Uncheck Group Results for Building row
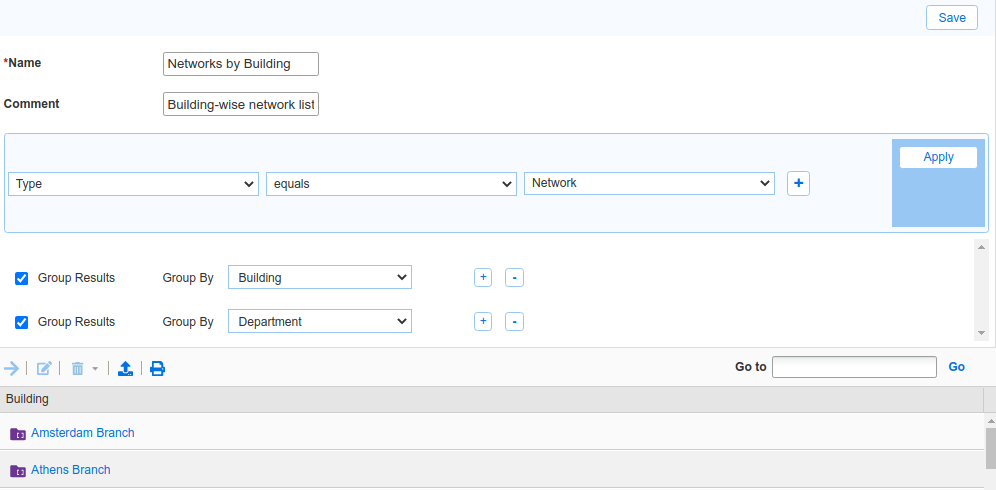The width and height of the screenshot is (996, 490). 22,278
